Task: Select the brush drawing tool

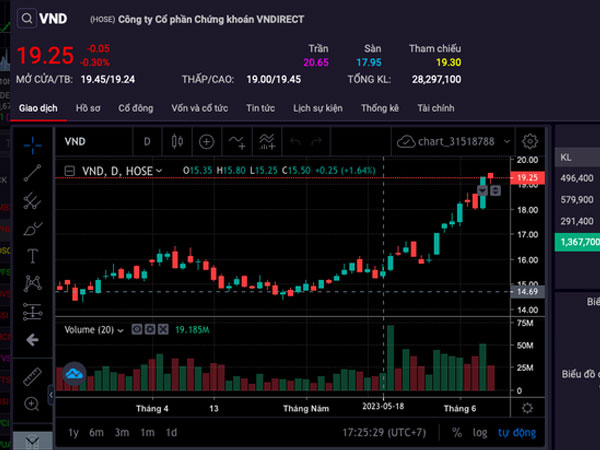Action: pos(33,228)
